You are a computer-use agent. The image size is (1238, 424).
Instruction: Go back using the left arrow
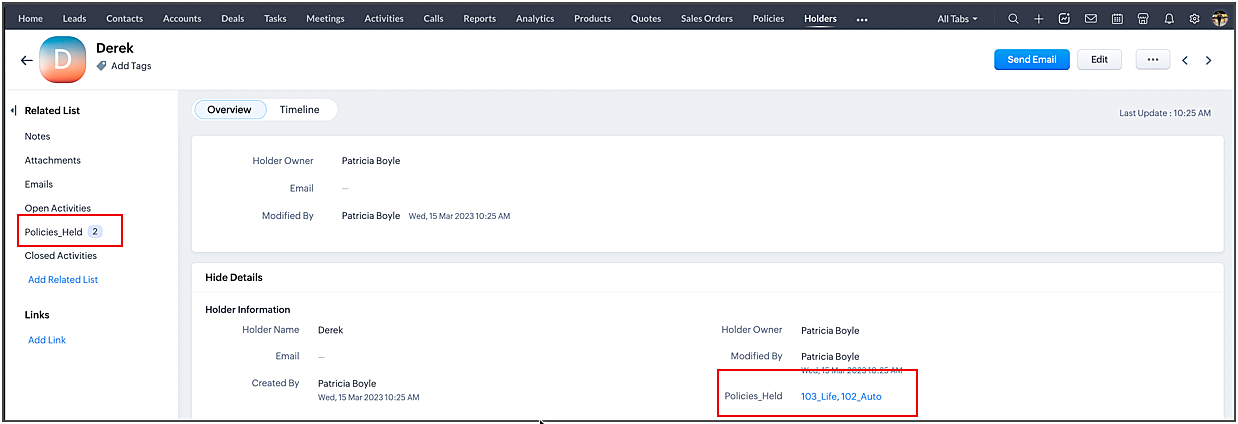(x=27, y=60)
